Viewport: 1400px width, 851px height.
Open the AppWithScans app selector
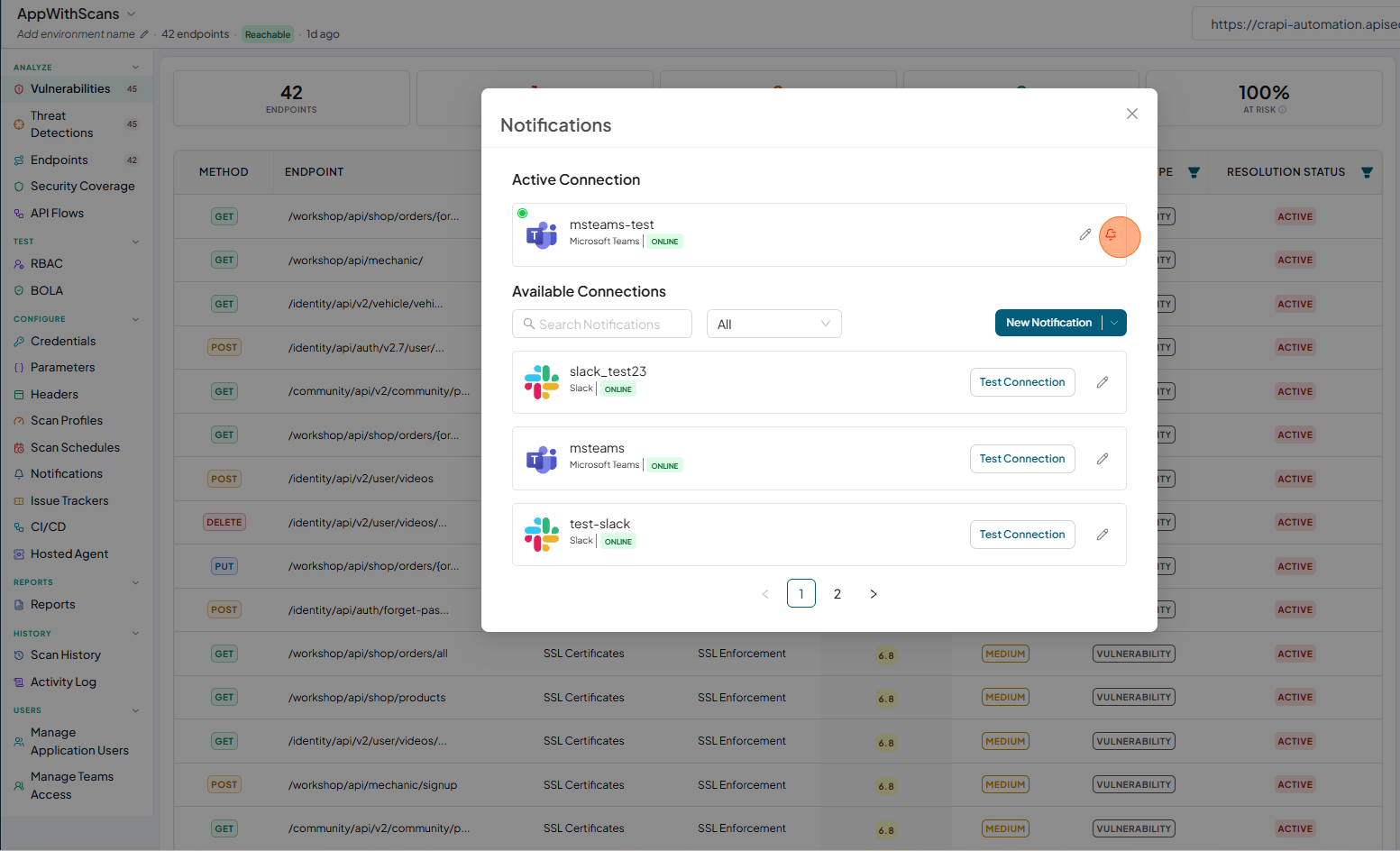(76, 14)
